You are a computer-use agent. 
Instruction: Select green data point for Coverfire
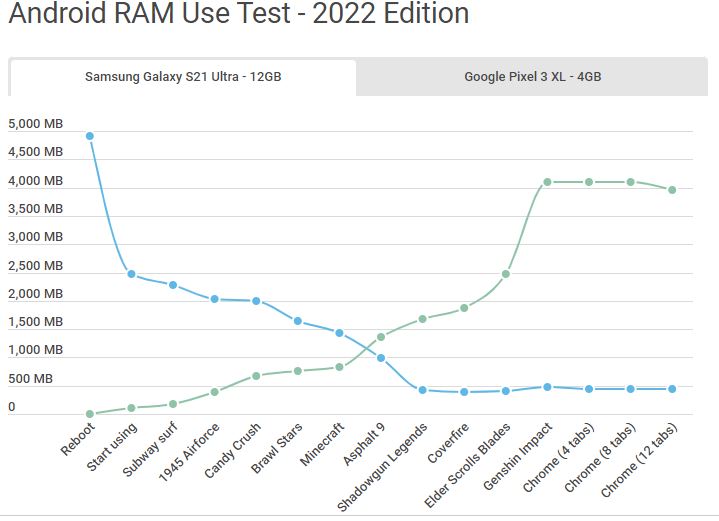coord(464,308)
